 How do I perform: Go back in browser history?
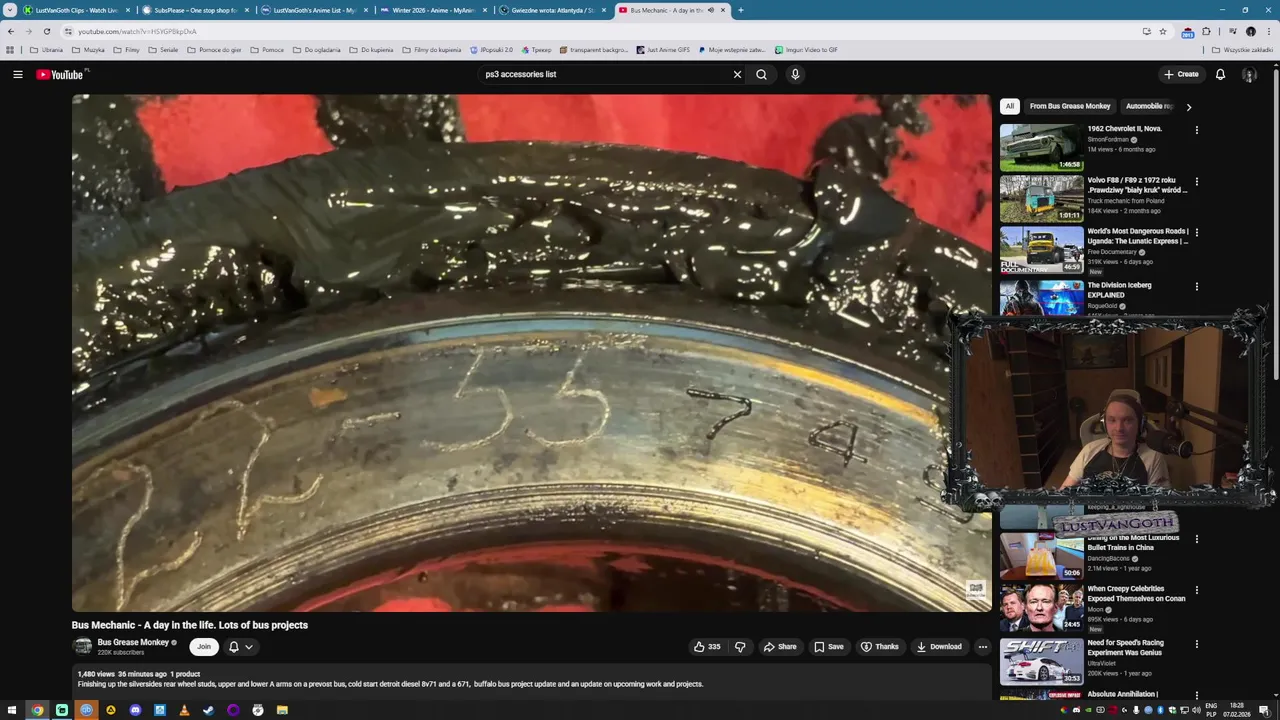(x=11, y=31)
